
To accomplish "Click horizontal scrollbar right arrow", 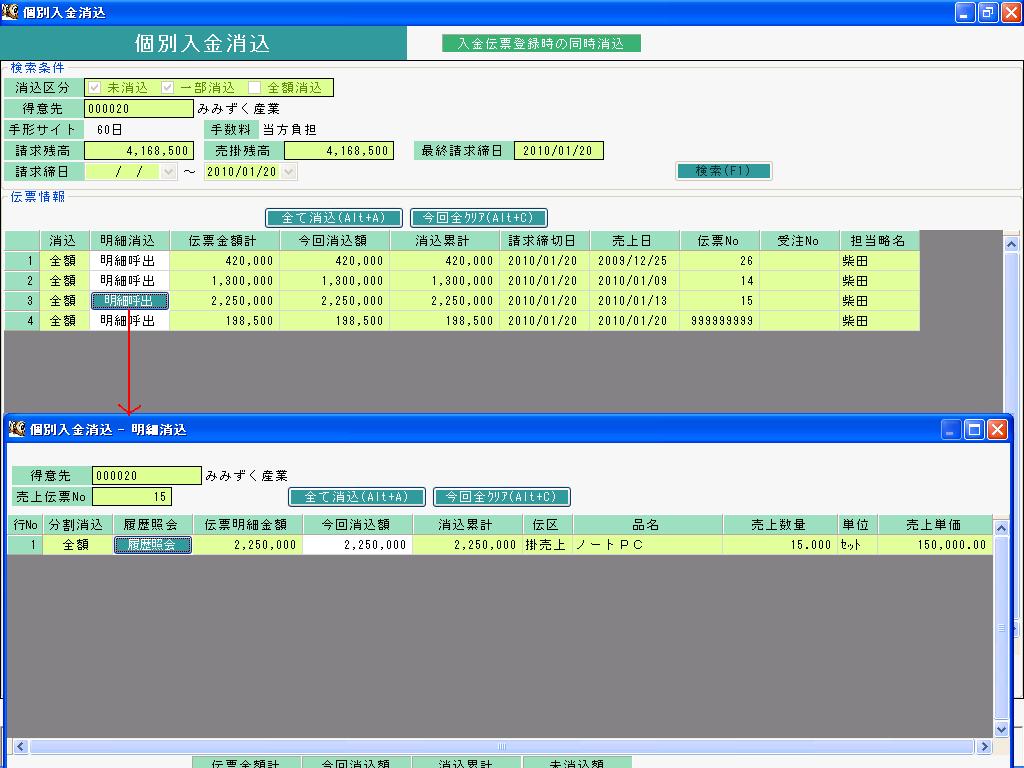I will pos(985,746).
